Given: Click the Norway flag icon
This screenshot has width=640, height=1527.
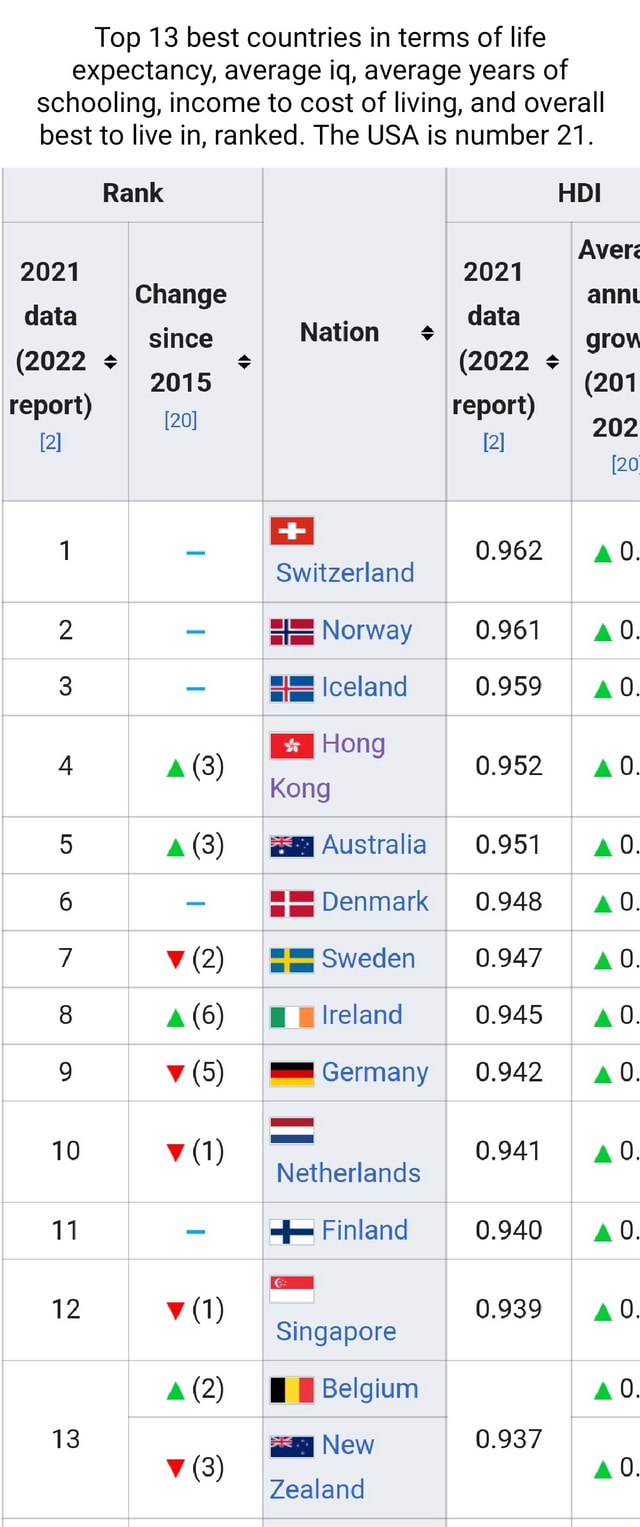Looking at the screenshot, I should coord(291,630).
